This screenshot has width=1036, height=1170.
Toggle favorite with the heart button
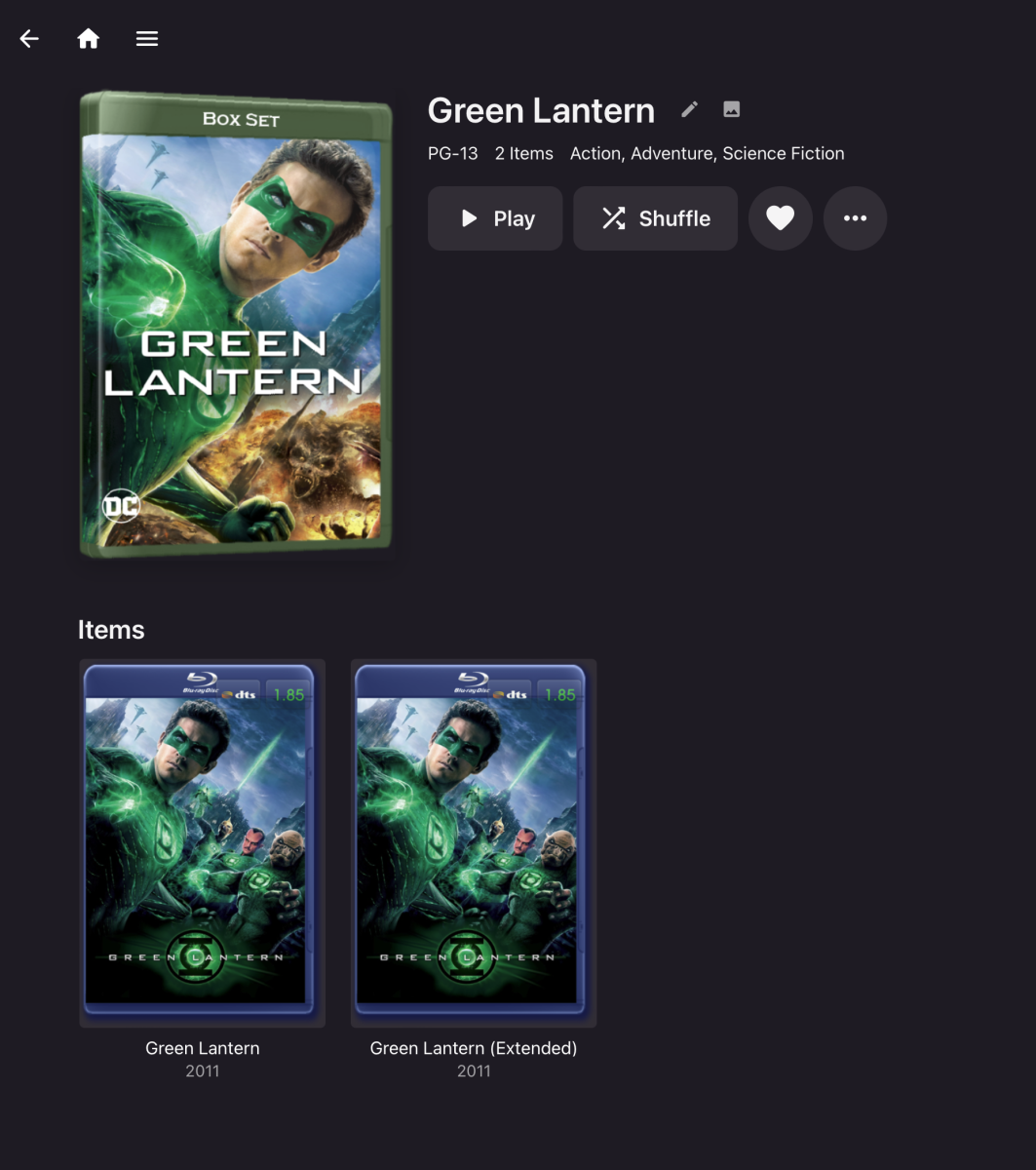coord(781,218)
